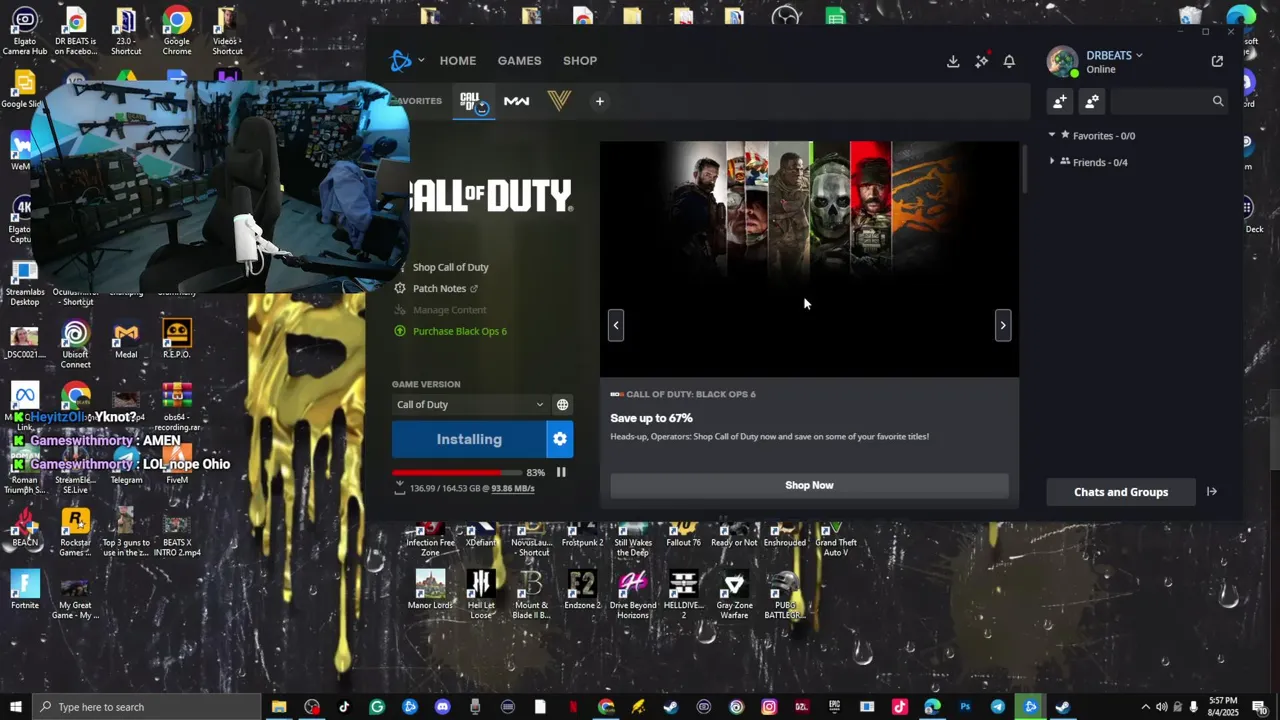The height and width of the screenshot is (720, 1280).
Task: Click the Installing button
Action: click(469, 439)
